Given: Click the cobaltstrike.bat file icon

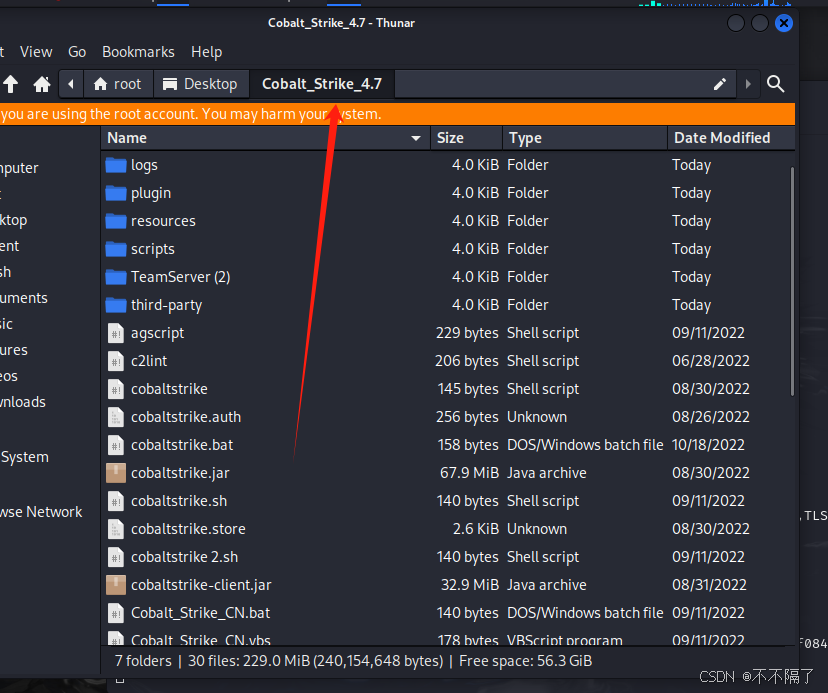Looking at the screenshot, I should coord(116,445).
